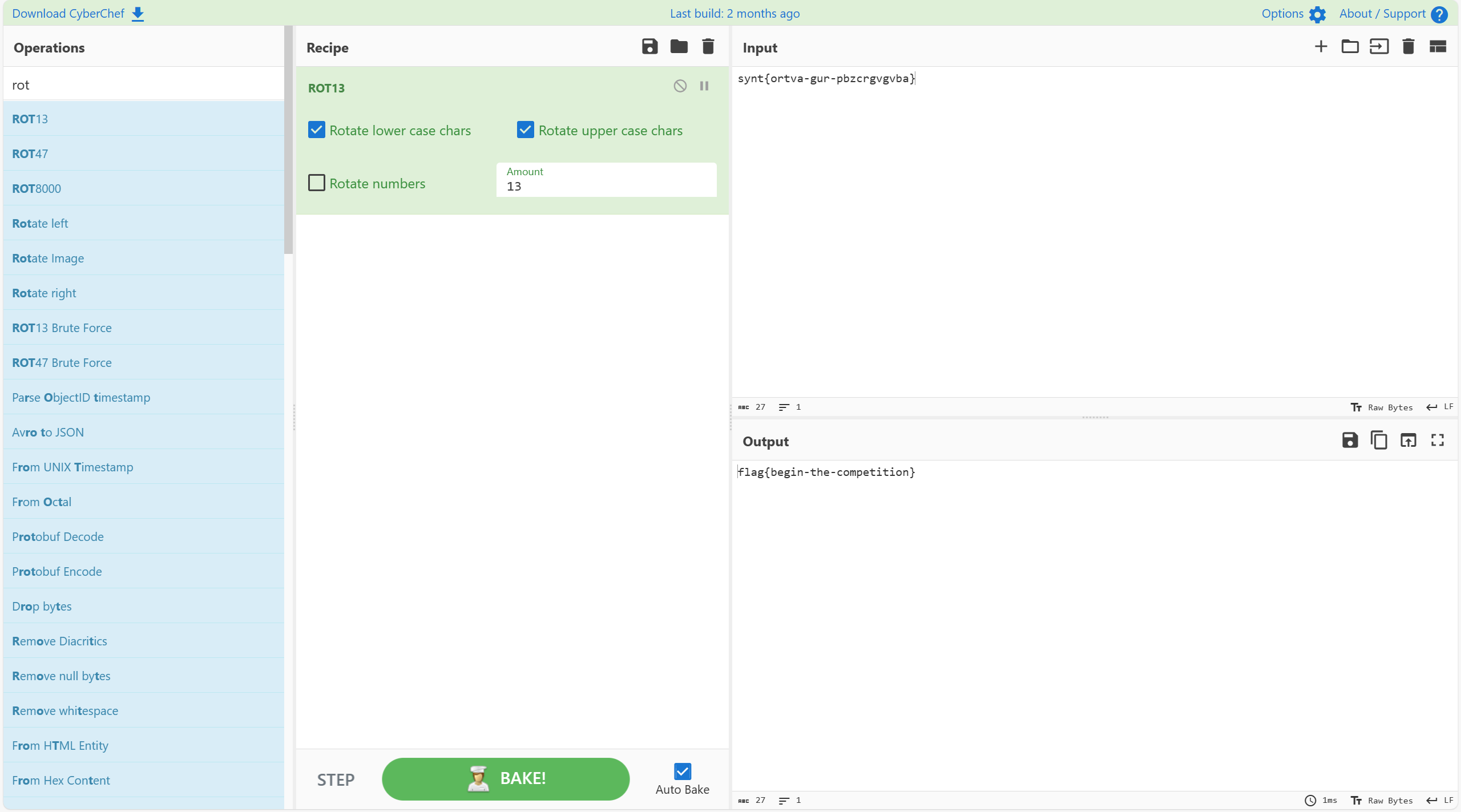Image resolution: width=1461 pixels, height=812 pixels.
Task: Maximise the output pane
Action: (x=1438, y=441)
